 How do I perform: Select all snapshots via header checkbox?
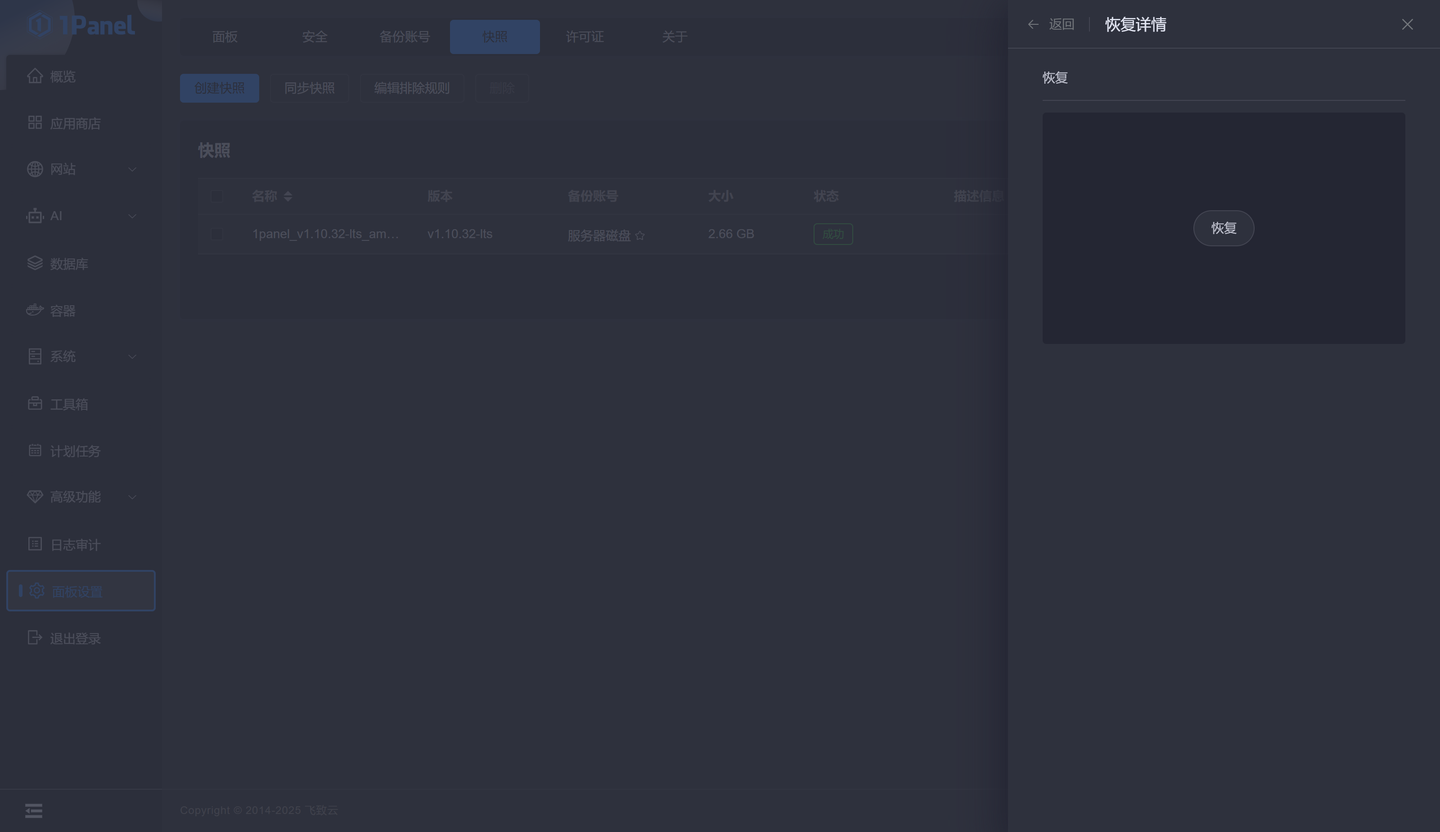(217, 196)
